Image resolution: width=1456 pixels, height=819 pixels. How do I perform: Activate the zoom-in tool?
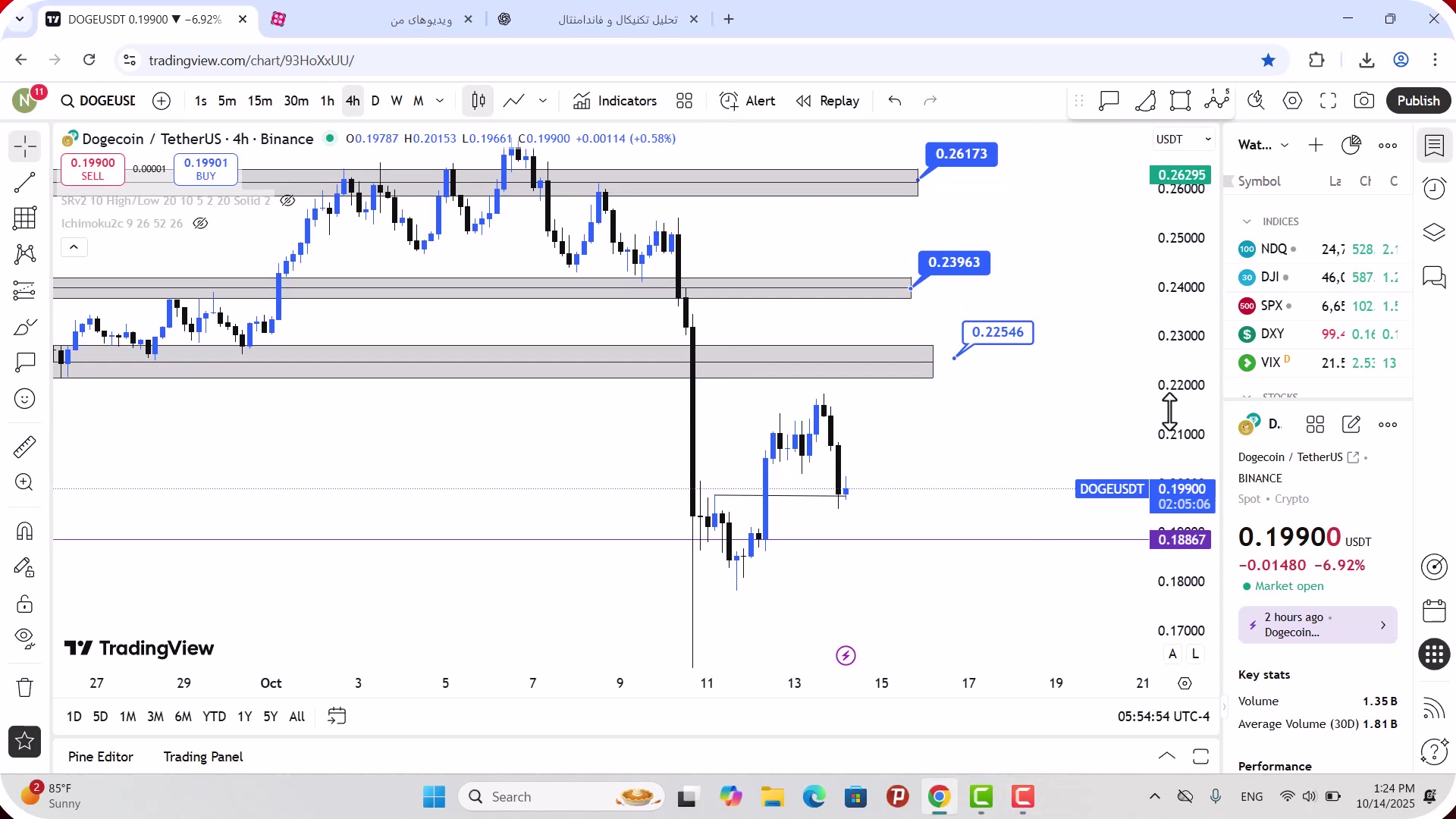tap(24, 482)
